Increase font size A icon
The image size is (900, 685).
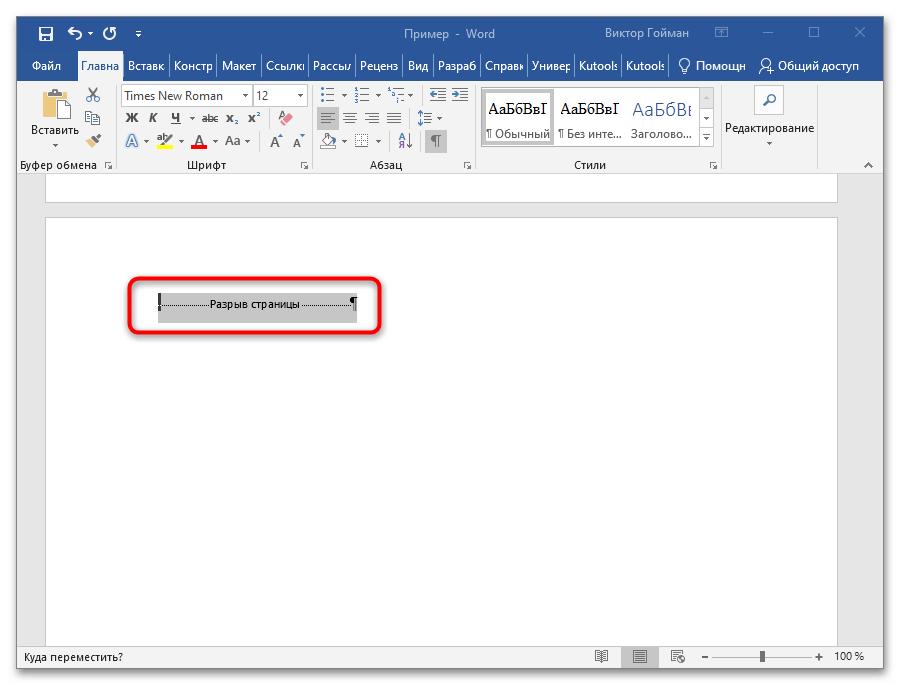click(x=276, y=141)
